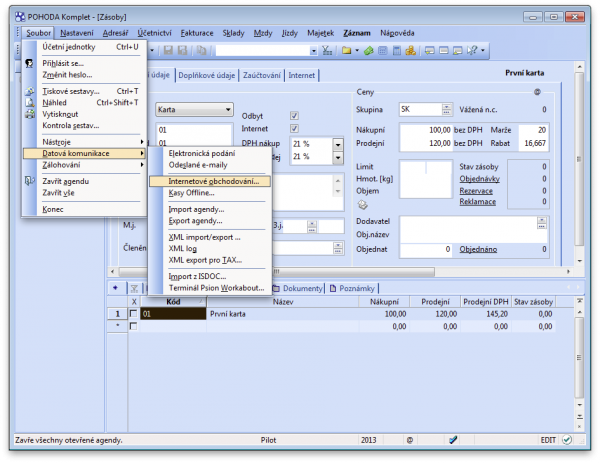Switch to the Zaúčtování tab

(x=262, y=75)
